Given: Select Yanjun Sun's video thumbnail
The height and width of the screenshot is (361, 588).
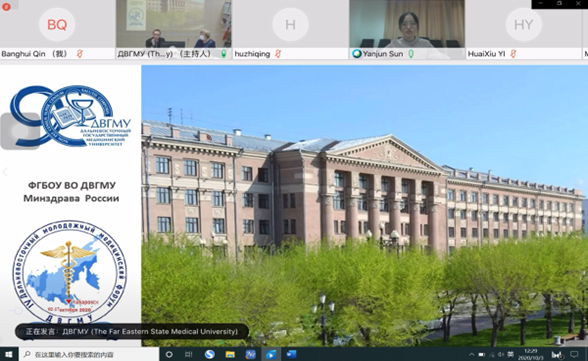Looking at the screenshot, I should 407,24.
